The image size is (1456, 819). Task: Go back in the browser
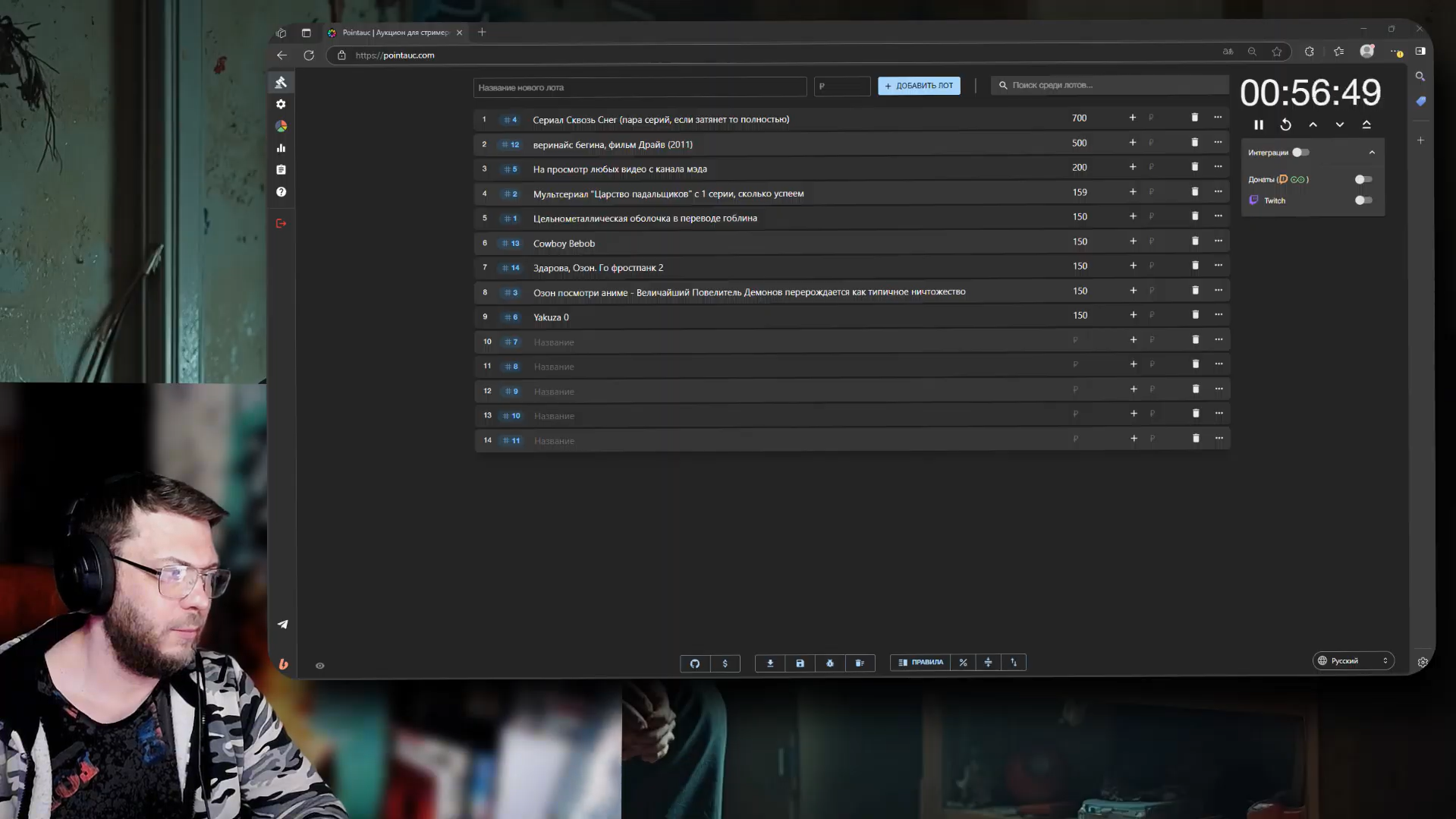coord(281,55)
